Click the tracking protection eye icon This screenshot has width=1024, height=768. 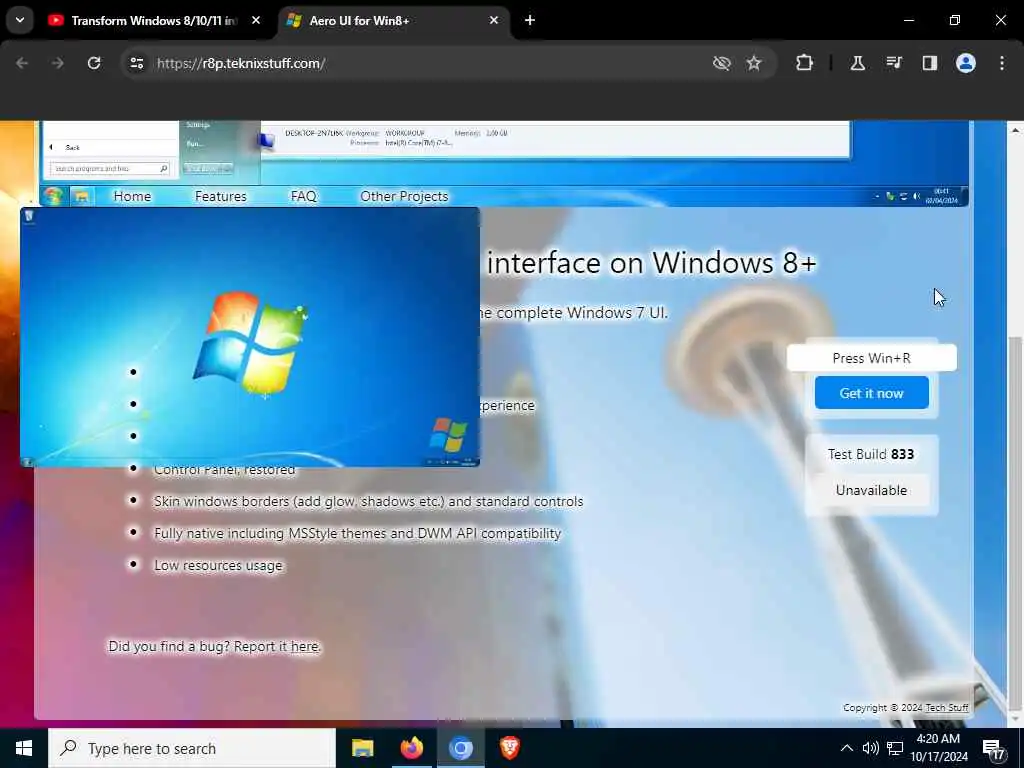click(x=721, y=63)
